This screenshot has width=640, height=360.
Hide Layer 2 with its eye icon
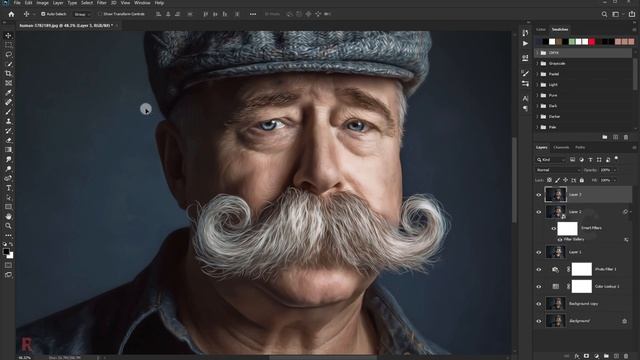click(539, 212)
